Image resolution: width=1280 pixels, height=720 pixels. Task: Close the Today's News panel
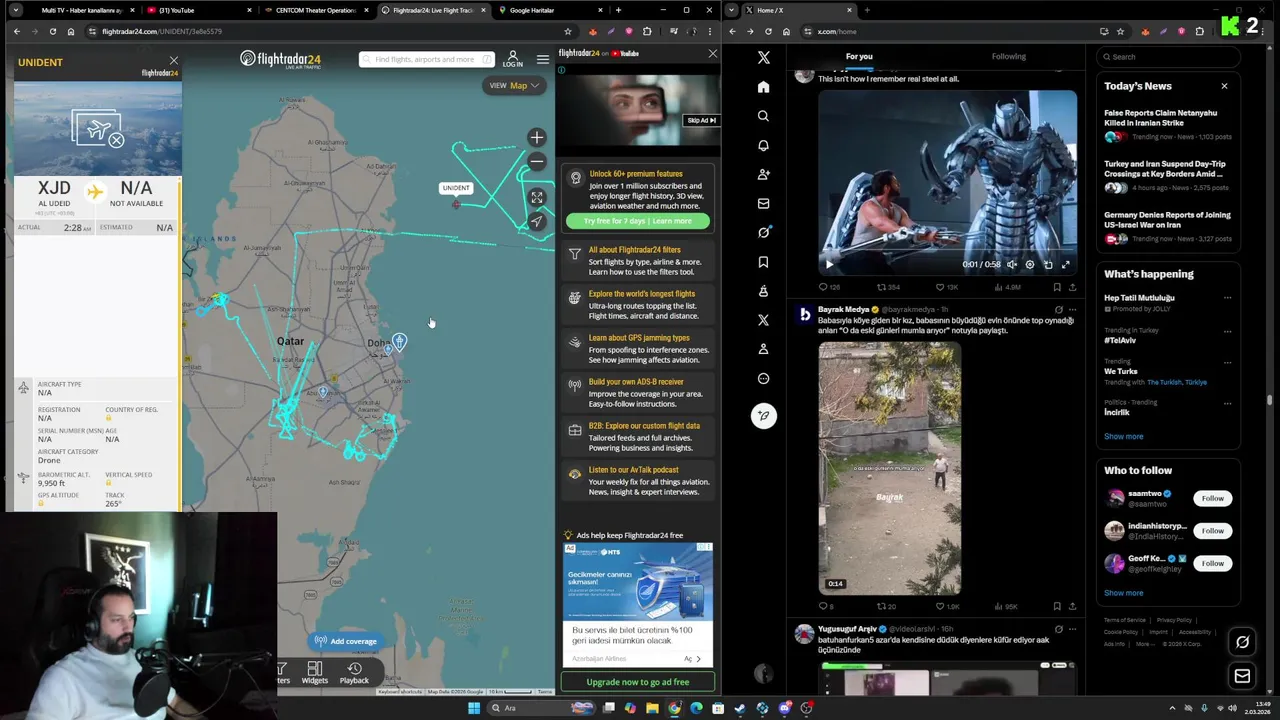[x=1224, y=86]
